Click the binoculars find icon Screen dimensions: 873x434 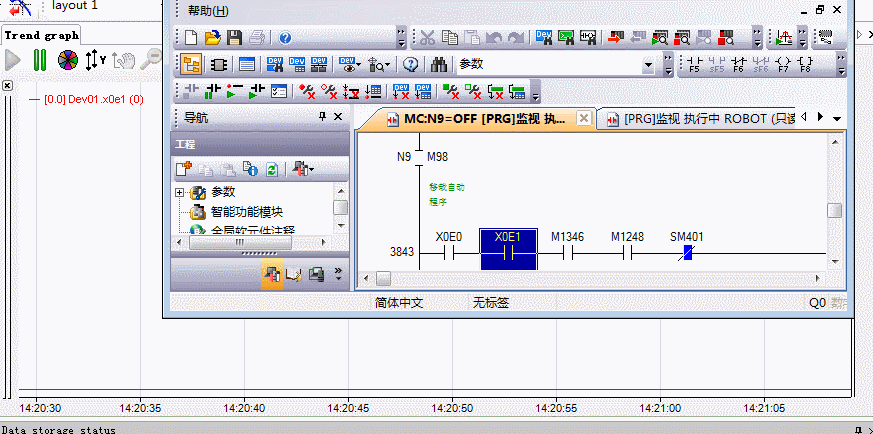point(439,64)
